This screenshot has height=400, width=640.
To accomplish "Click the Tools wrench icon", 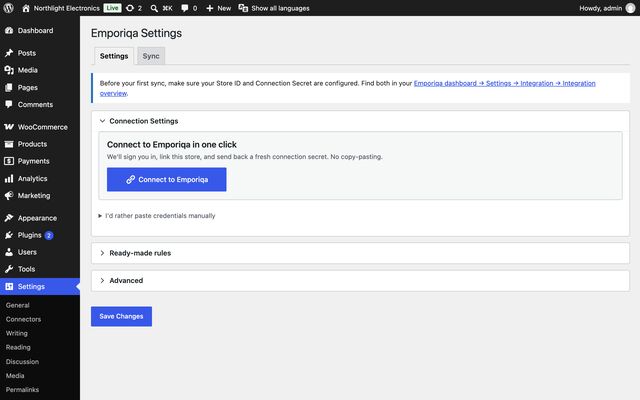I will 9,269.
